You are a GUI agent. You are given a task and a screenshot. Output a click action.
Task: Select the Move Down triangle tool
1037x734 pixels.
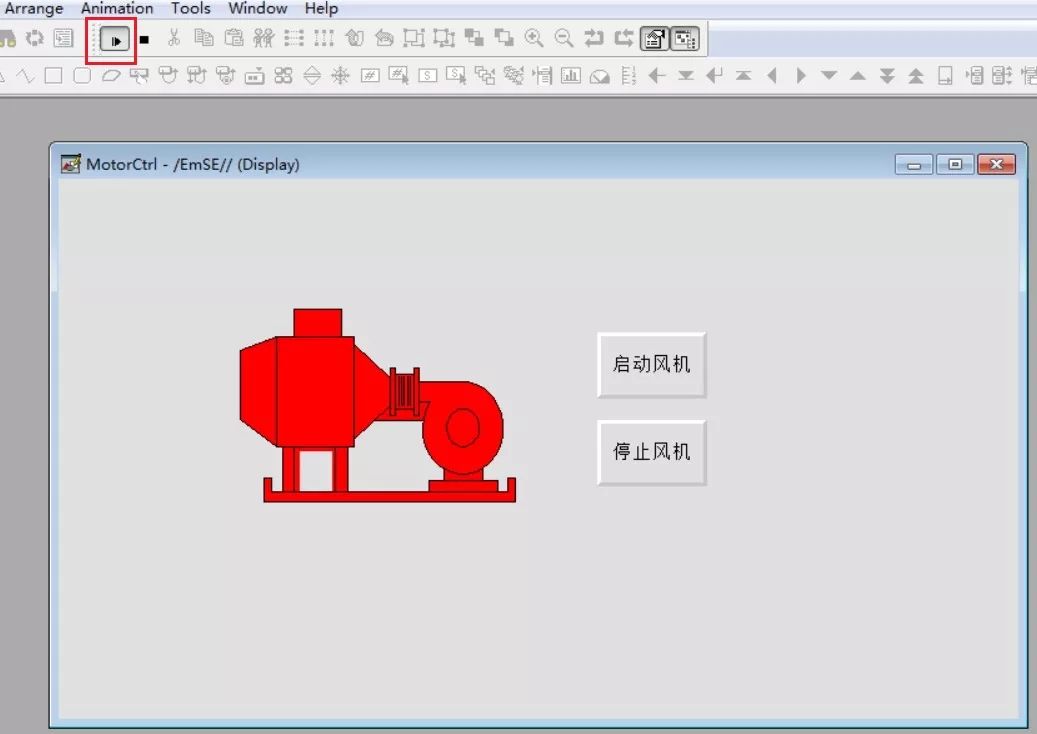(829, 75)
